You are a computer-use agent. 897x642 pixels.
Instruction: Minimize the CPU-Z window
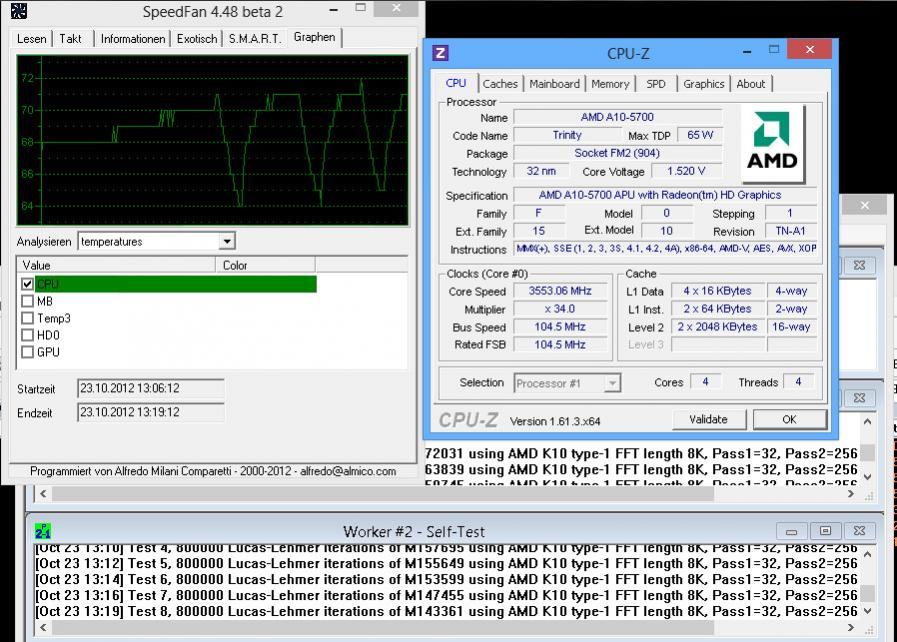(x=747, y=51)
